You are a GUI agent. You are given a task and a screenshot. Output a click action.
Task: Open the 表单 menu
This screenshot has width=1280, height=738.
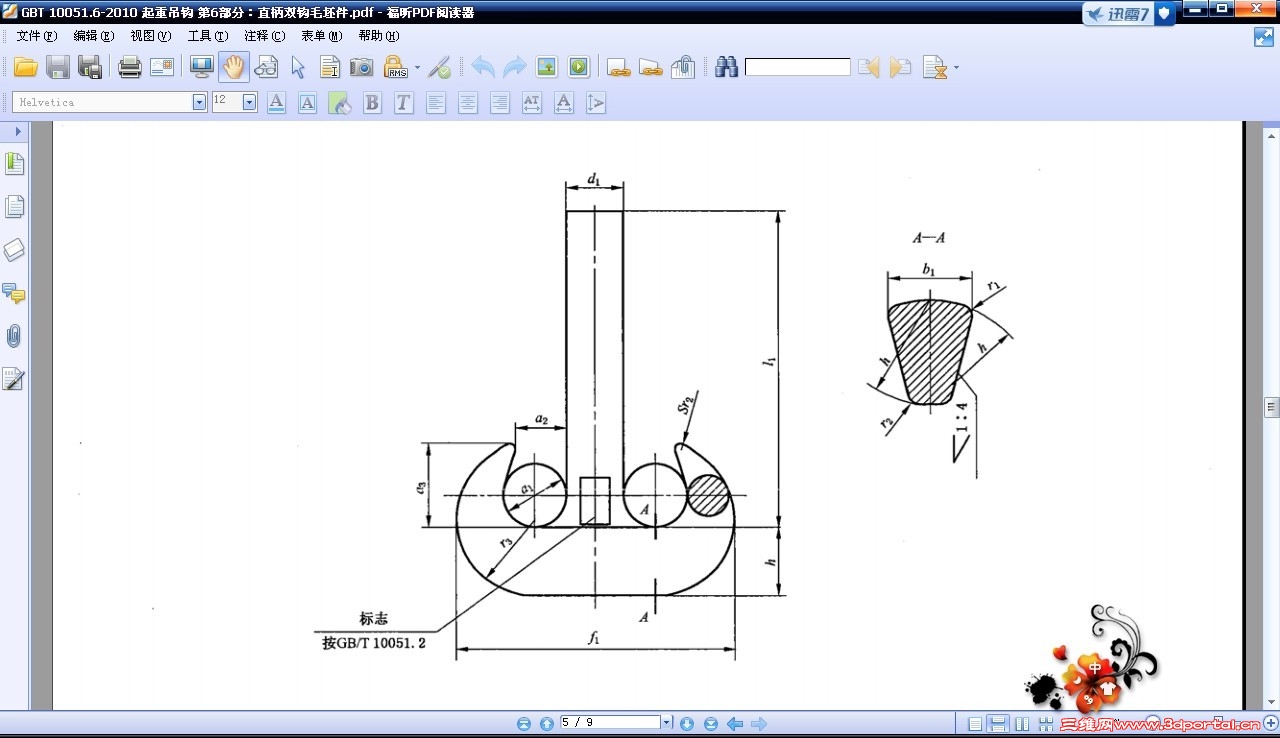tap(322, 35)
